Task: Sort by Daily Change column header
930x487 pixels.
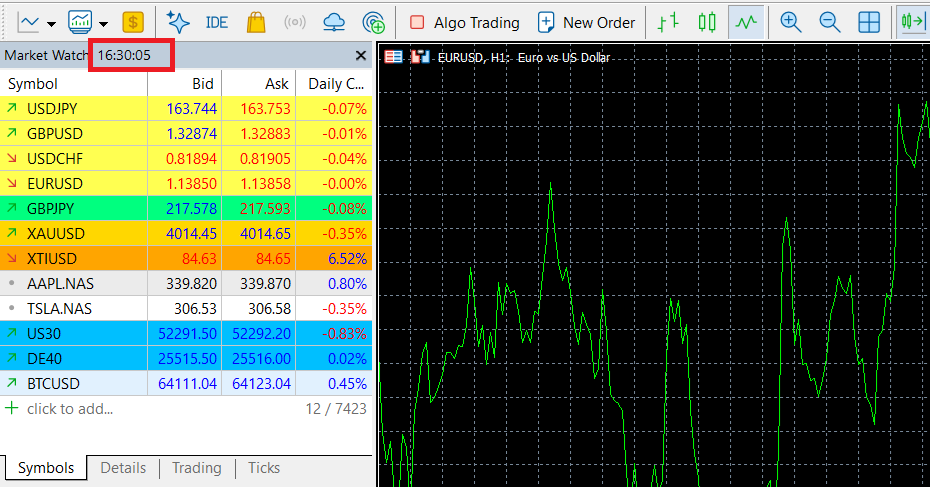Action: click(x=334, y=84)
